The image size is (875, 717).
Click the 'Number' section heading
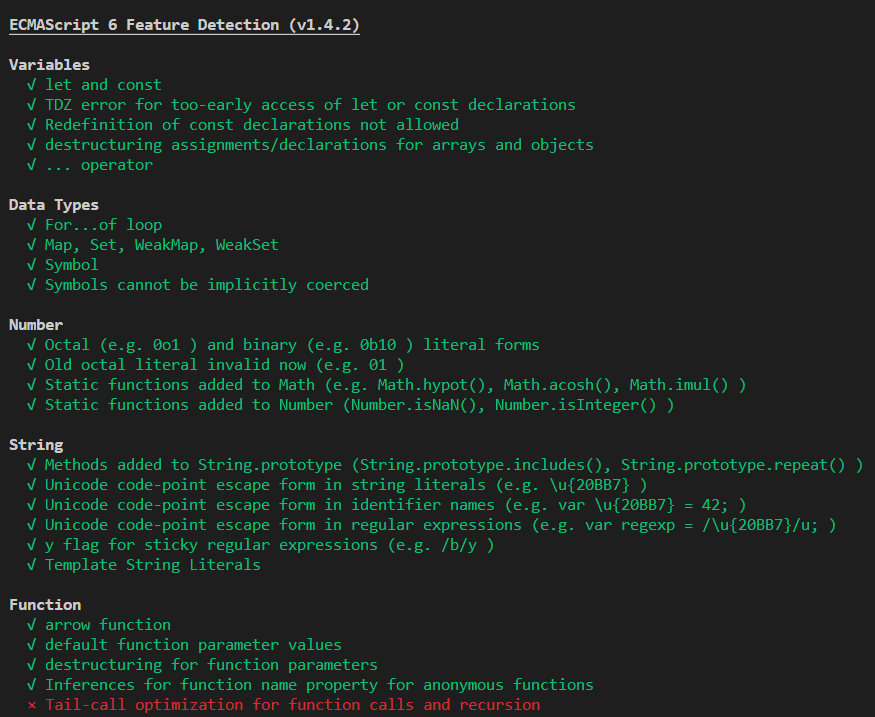point(36,325)
